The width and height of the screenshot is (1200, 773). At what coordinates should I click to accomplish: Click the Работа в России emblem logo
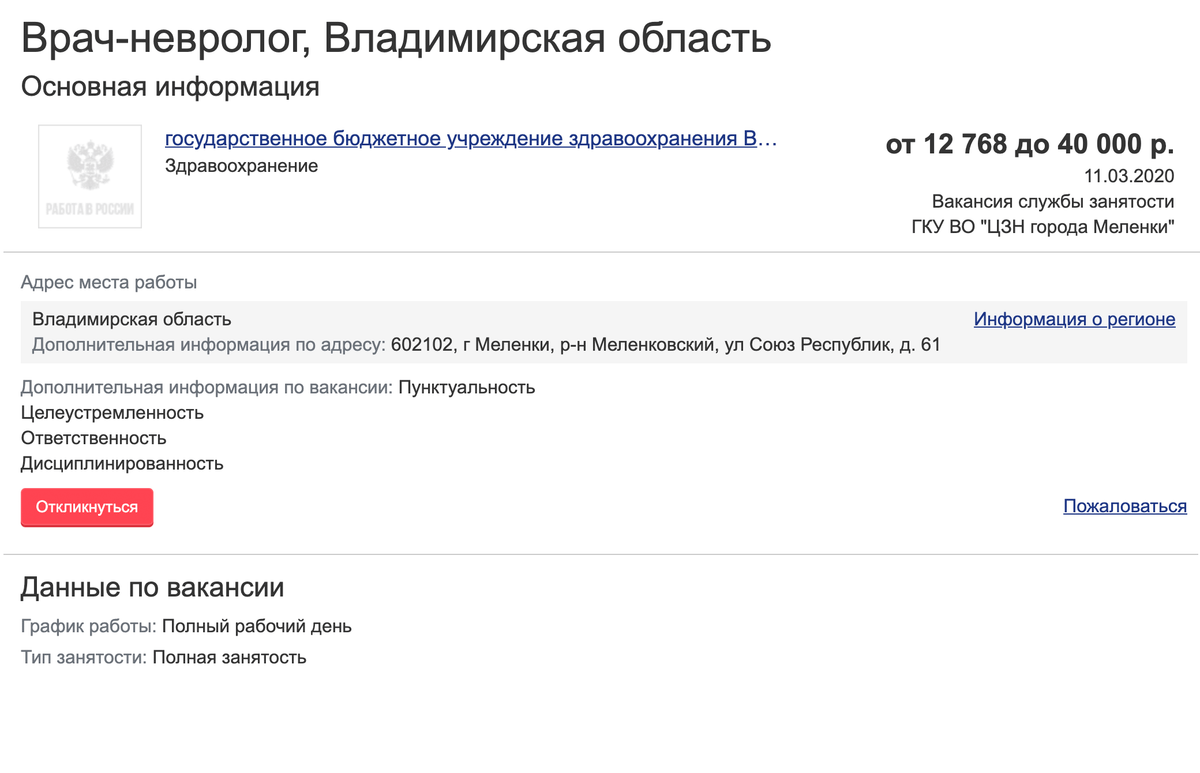(x=89, y=177)
